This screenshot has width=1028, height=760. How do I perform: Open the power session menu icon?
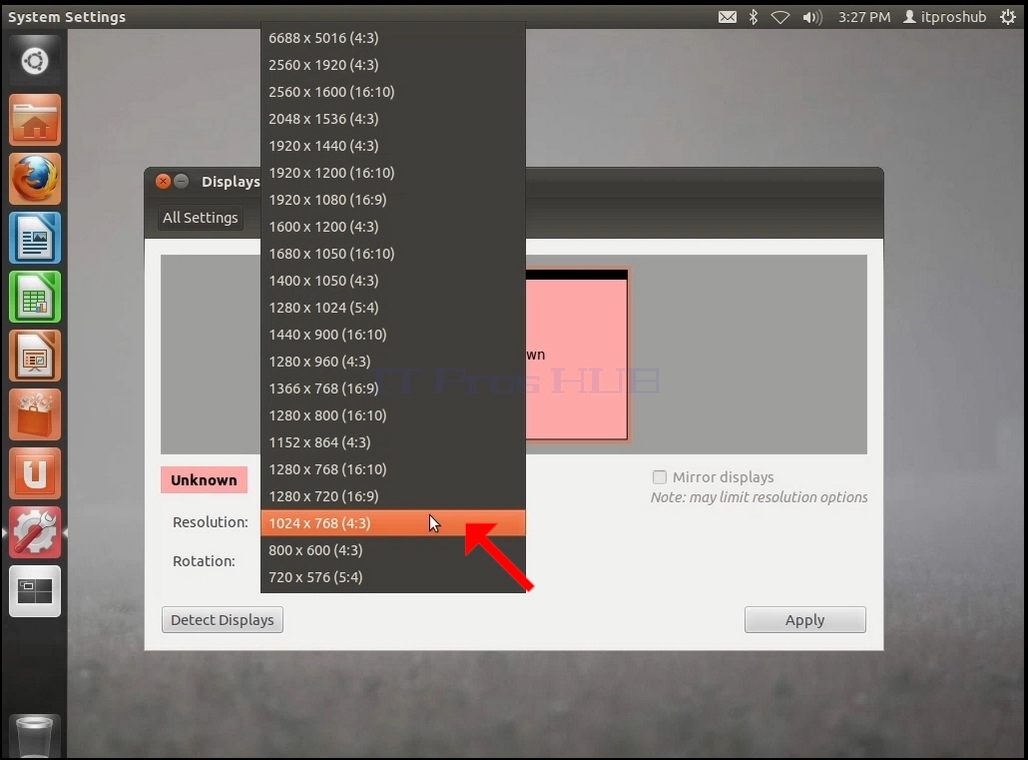pyautogui.click(x=1008, y=17)
